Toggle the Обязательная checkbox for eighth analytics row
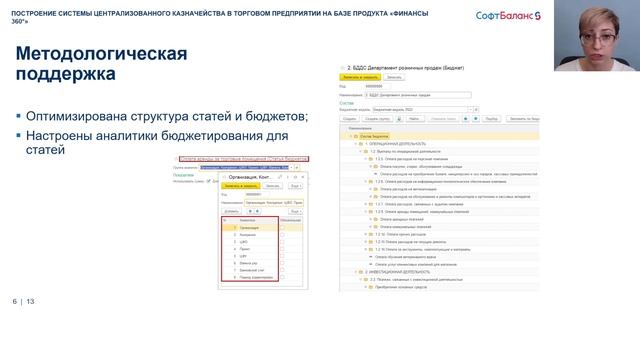The width and height of the screenshot is (640, 360). (x=282, y=277)
